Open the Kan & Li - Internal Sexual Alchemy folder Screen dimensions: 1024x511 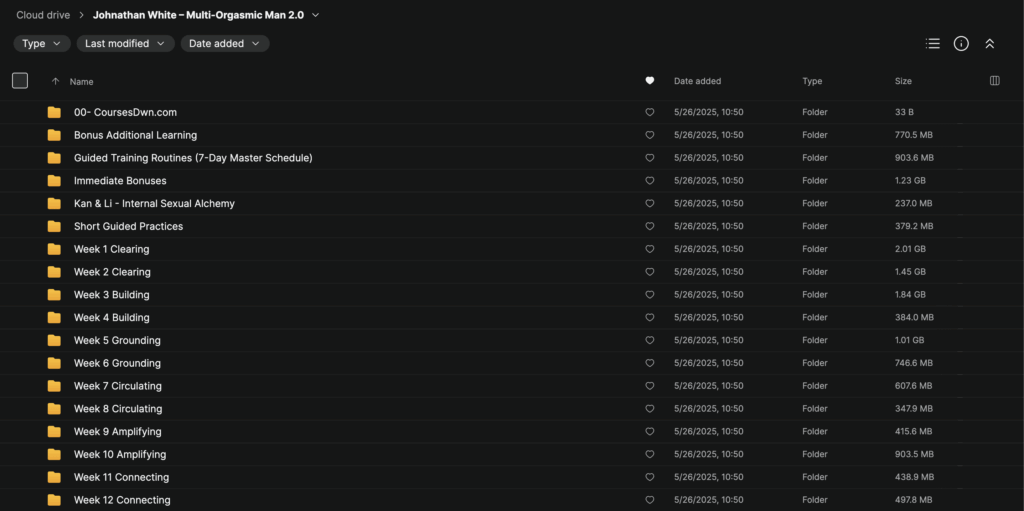pyautogui.click(x=154, y=204)
